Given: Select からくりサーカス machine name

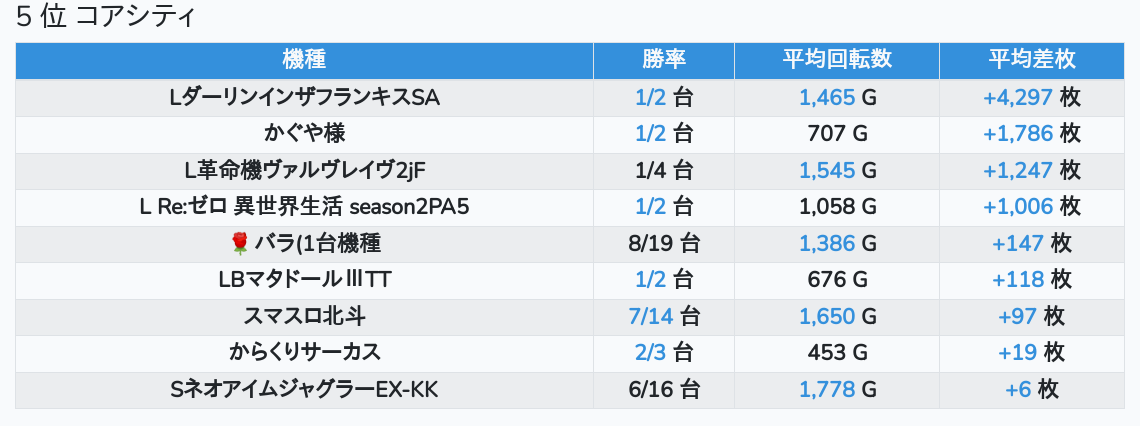Looking at the screenshot, I should pyautogui.click(x=304, y=352).
